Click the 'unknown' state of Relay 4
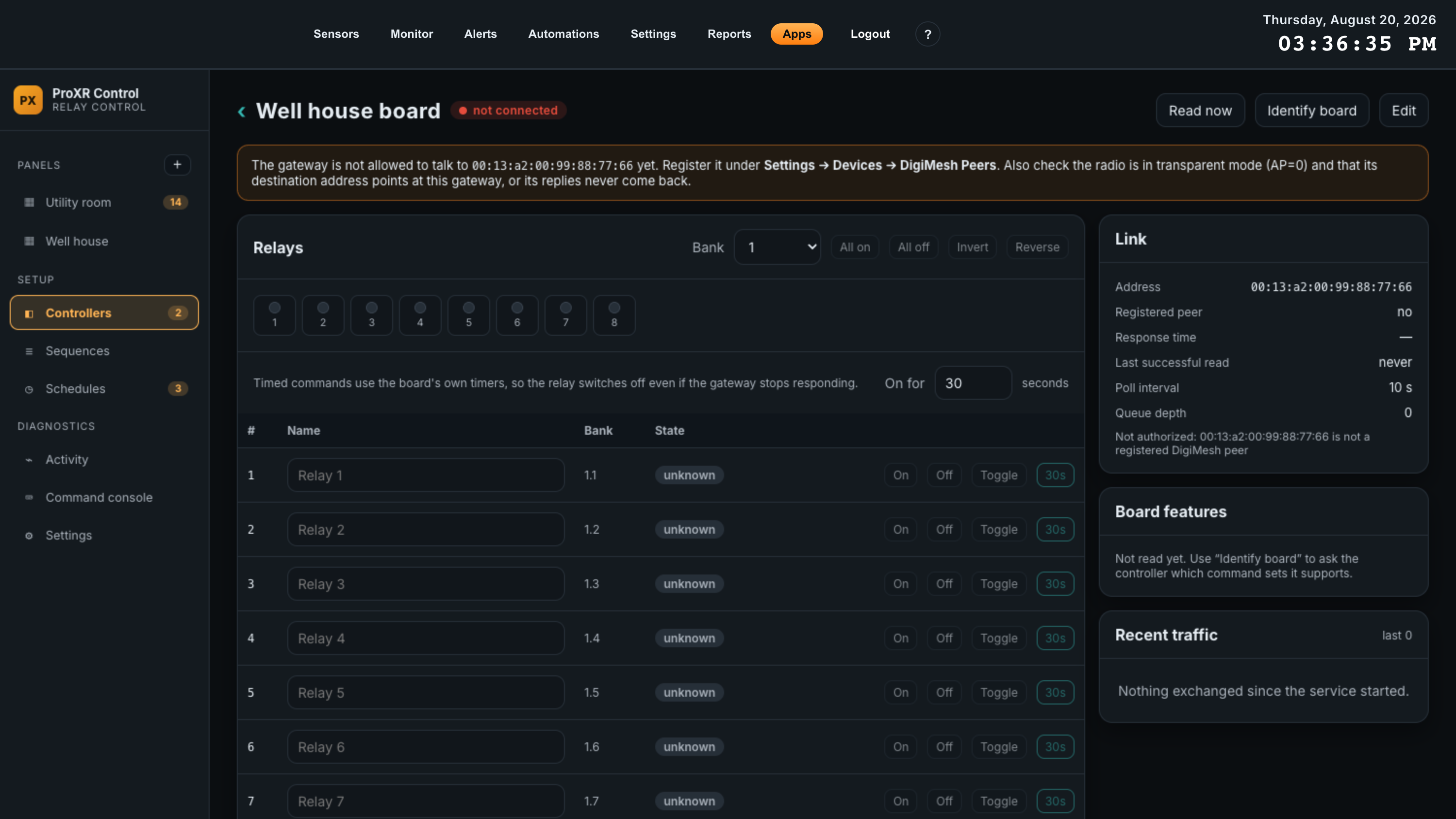 pos(689,638)
